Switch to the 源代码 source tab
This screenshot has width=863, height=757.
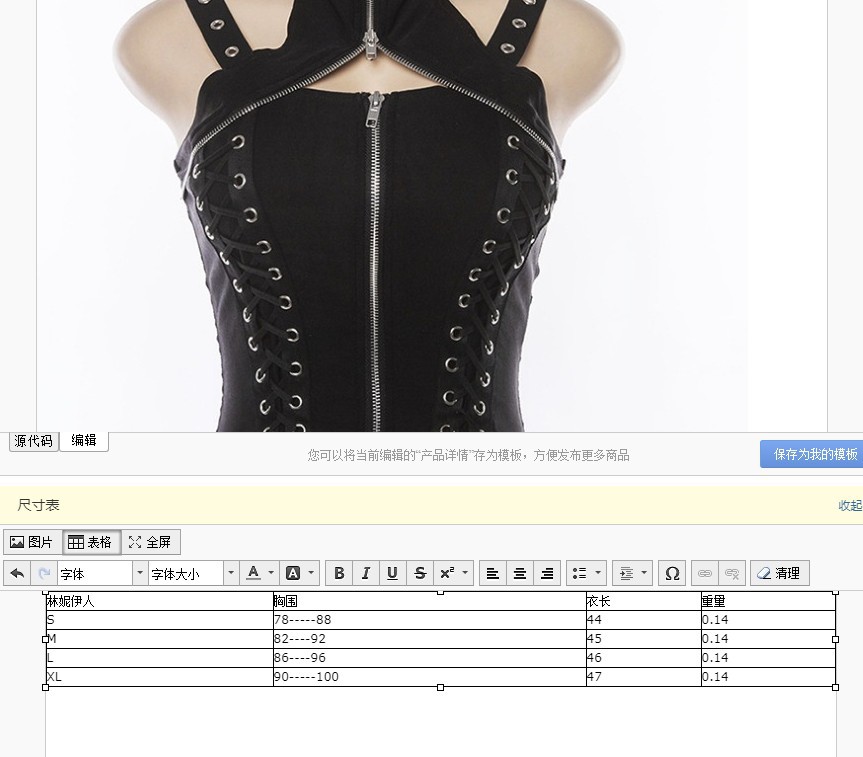click(x=34, y=442)
